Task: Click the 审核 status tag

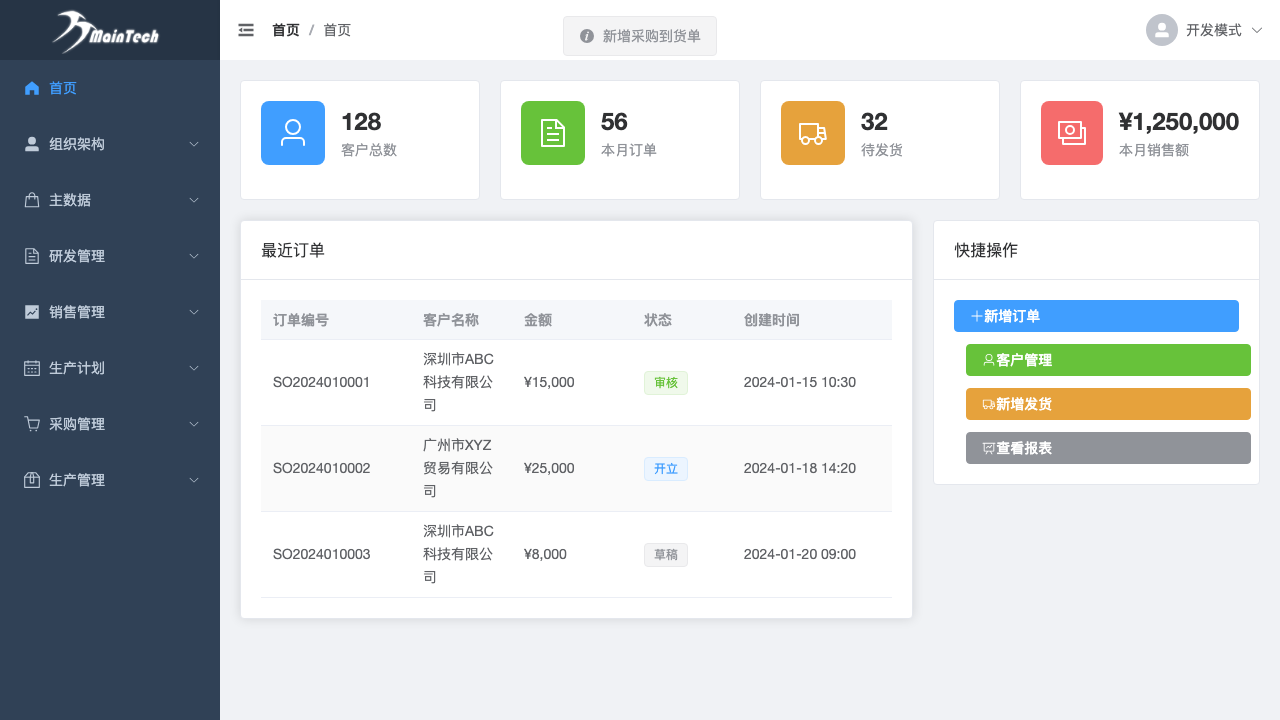Action: click(x=665, y=382)
